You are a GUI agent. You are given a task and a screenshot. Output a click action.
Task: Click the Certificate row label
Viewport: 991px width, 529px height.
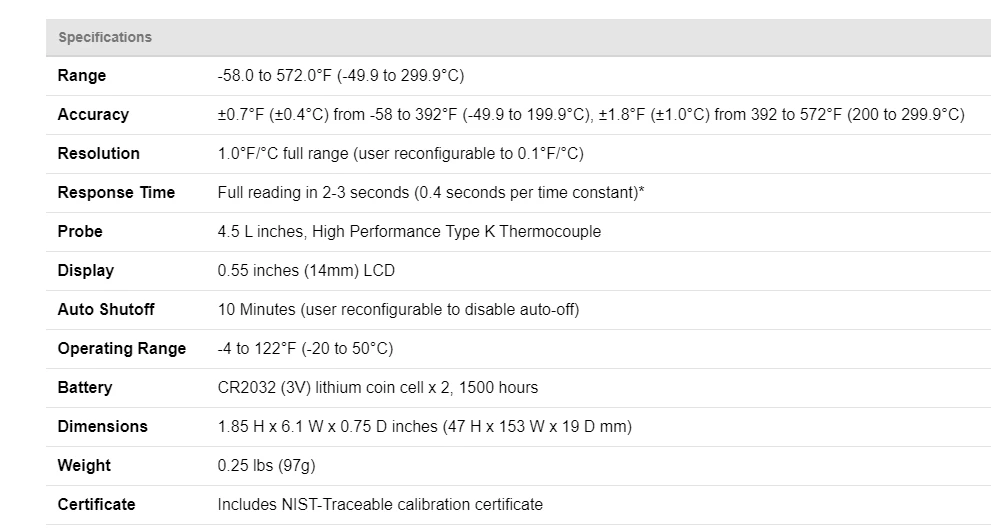pyautogui.click(x=96, y=505)
